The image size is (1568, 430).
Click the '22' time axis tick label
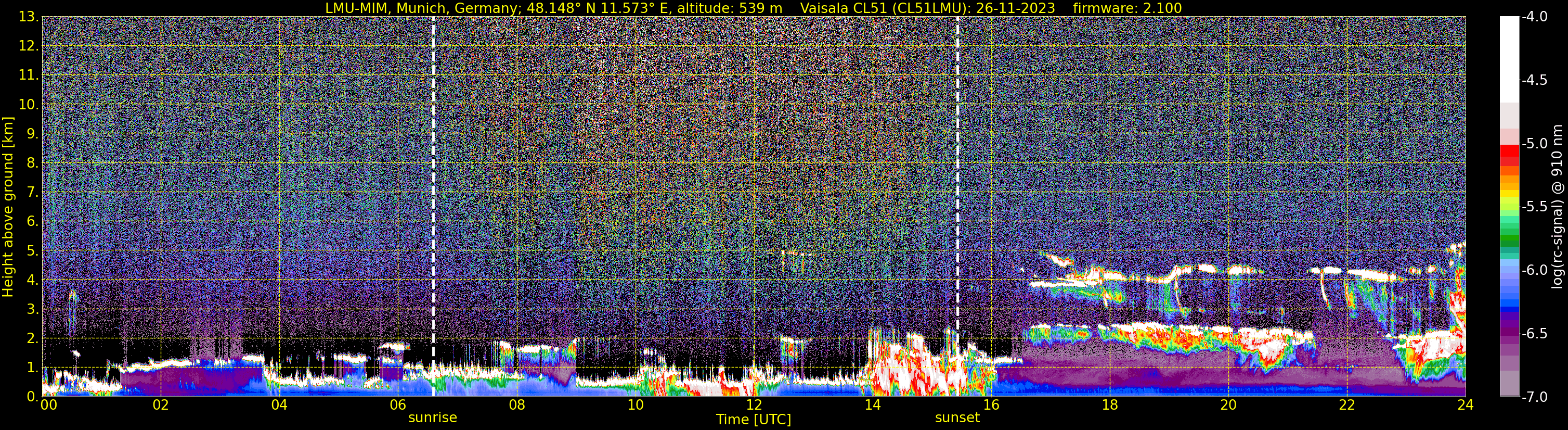pos(1347,406)
